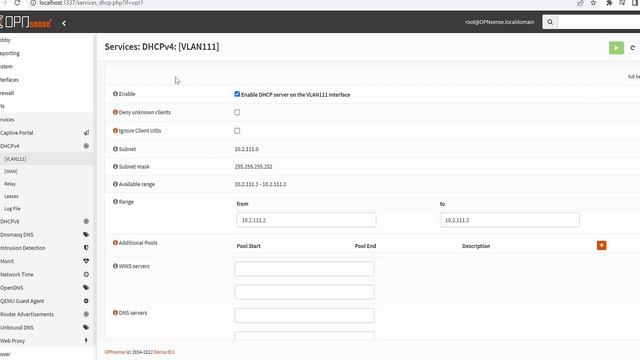Click the DHCPv4 bullseye icon
The width and height of the screenshot is (640, 360).
click(x=86, y=146)
